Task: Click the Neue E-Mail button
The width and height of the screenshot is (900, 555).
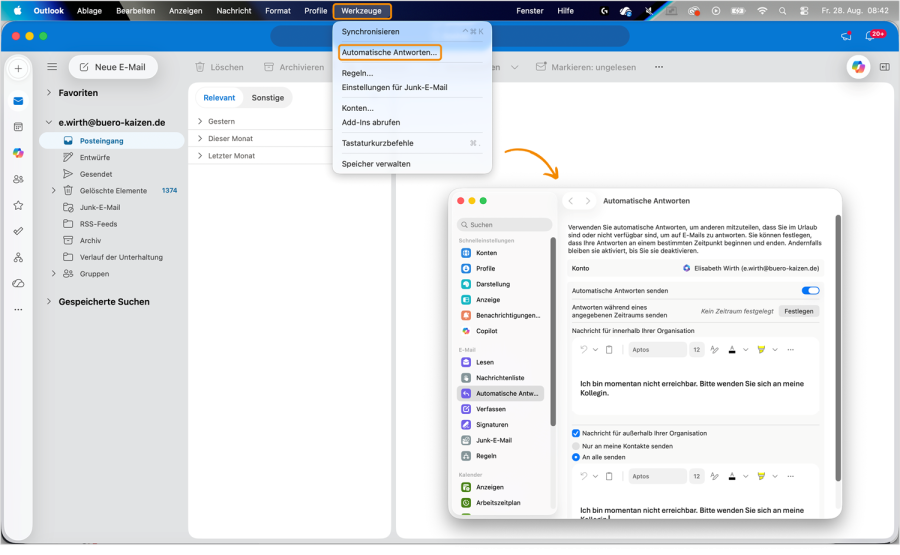Action: pyautogui.click(x=113, y=67)
